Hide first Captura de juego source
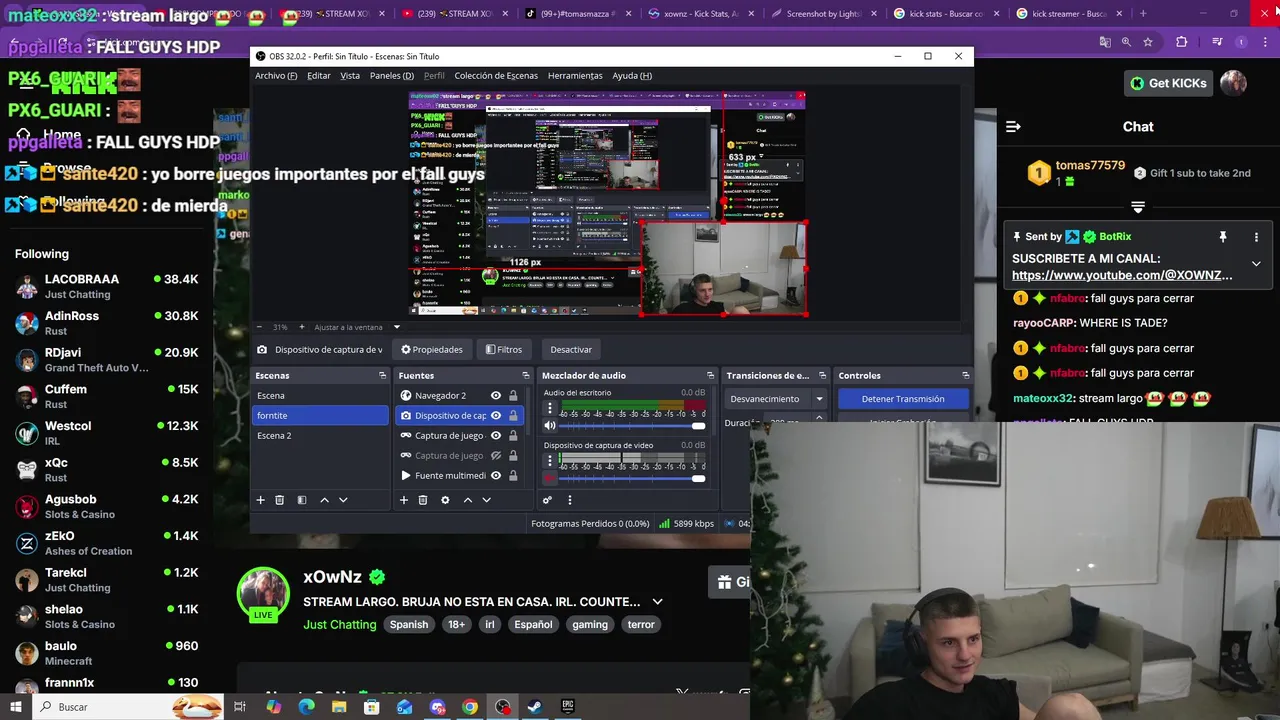This screenshot has height=720, width=1280. 495,435
